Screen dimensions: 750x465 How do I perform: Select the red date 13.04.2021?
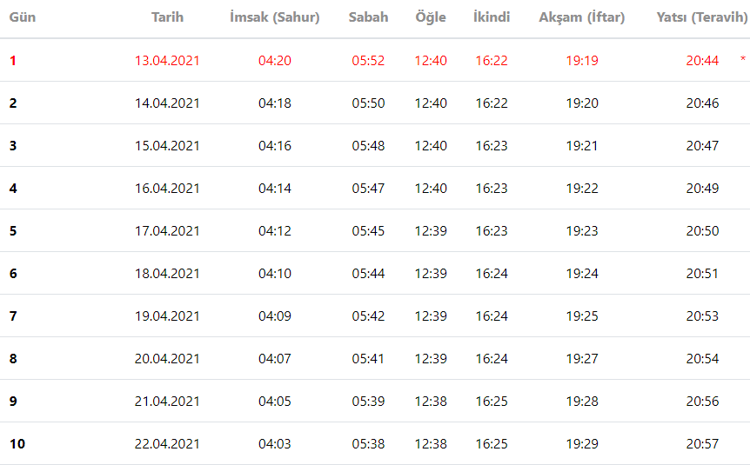pyautogui.click(x=167, y=60)
